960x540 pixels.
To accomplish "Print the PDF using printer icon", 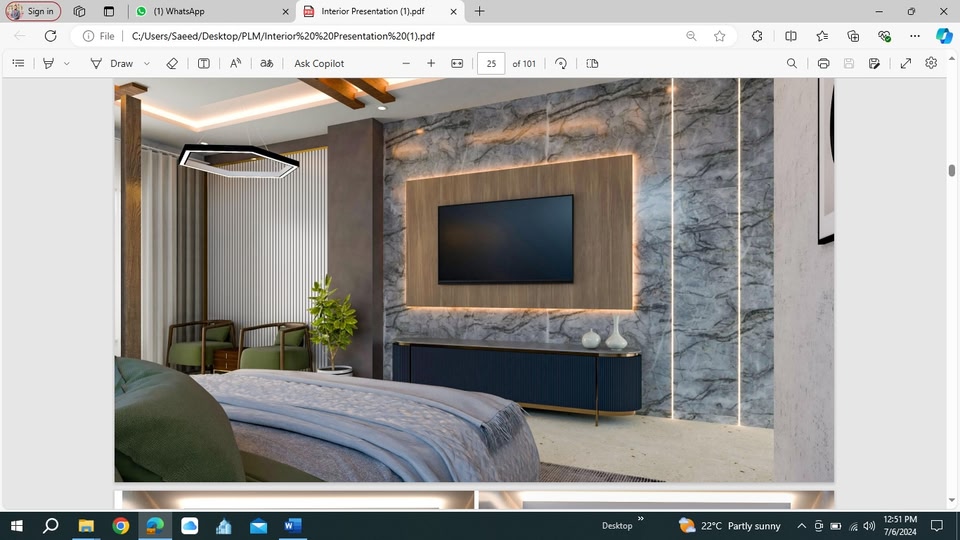I will (823, 63).
